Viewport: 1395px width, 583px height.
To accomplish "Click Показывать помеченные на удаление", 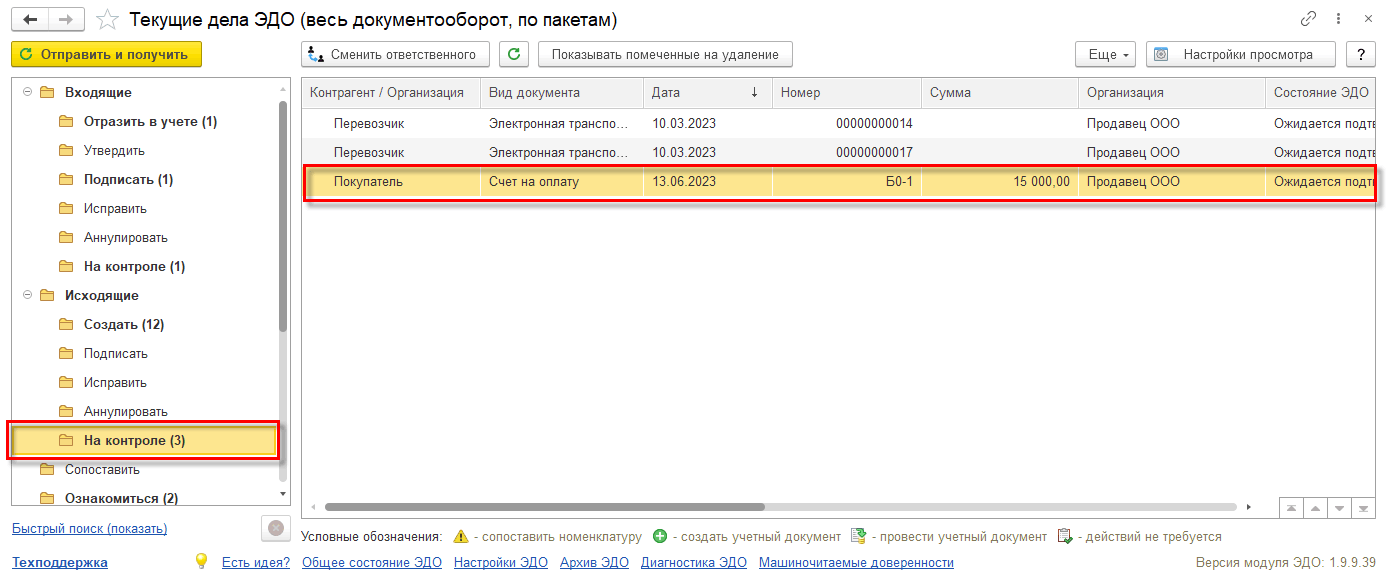I will click(x=665, y=54).
